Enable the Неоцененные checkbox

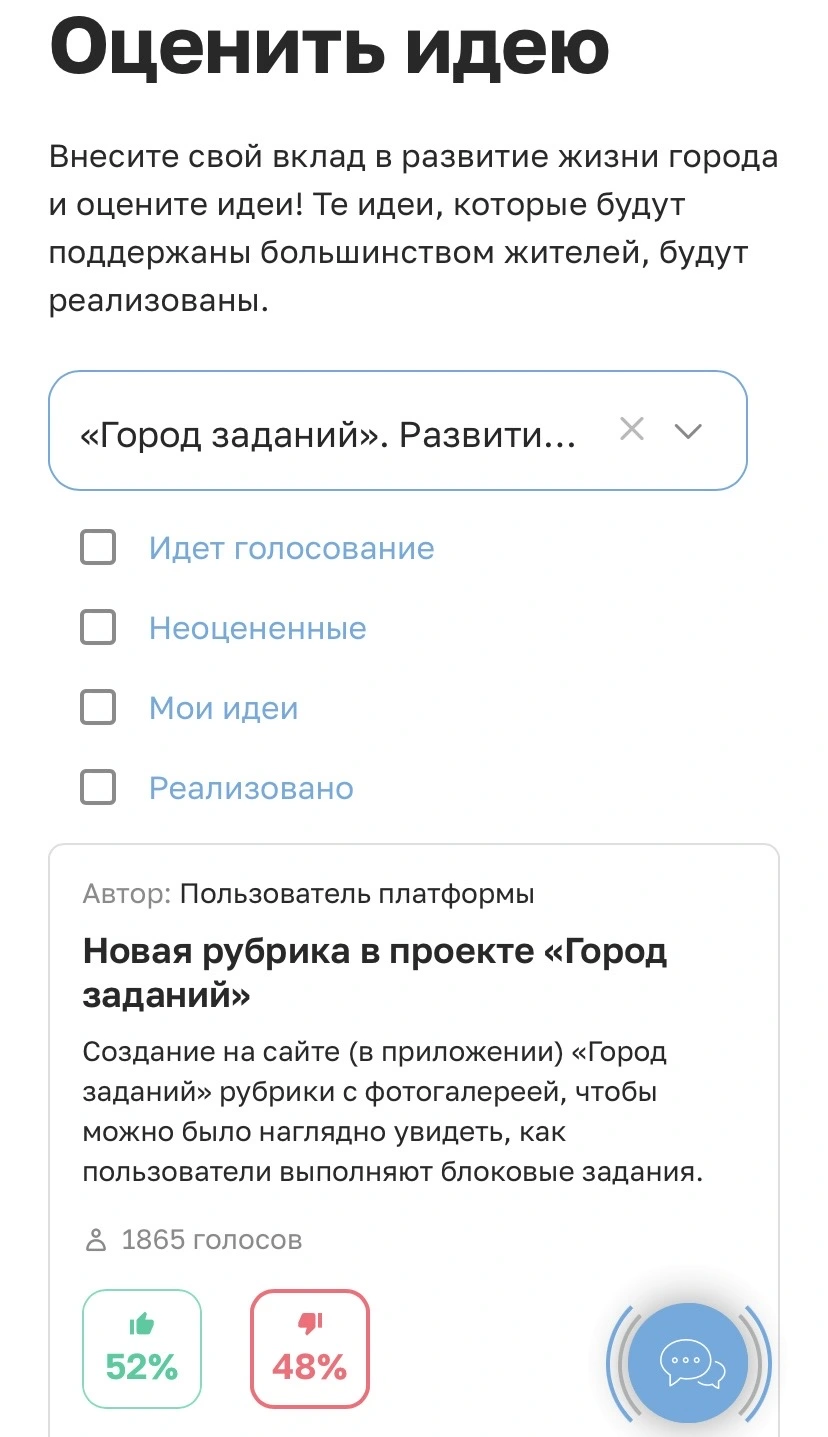(98, 628)
